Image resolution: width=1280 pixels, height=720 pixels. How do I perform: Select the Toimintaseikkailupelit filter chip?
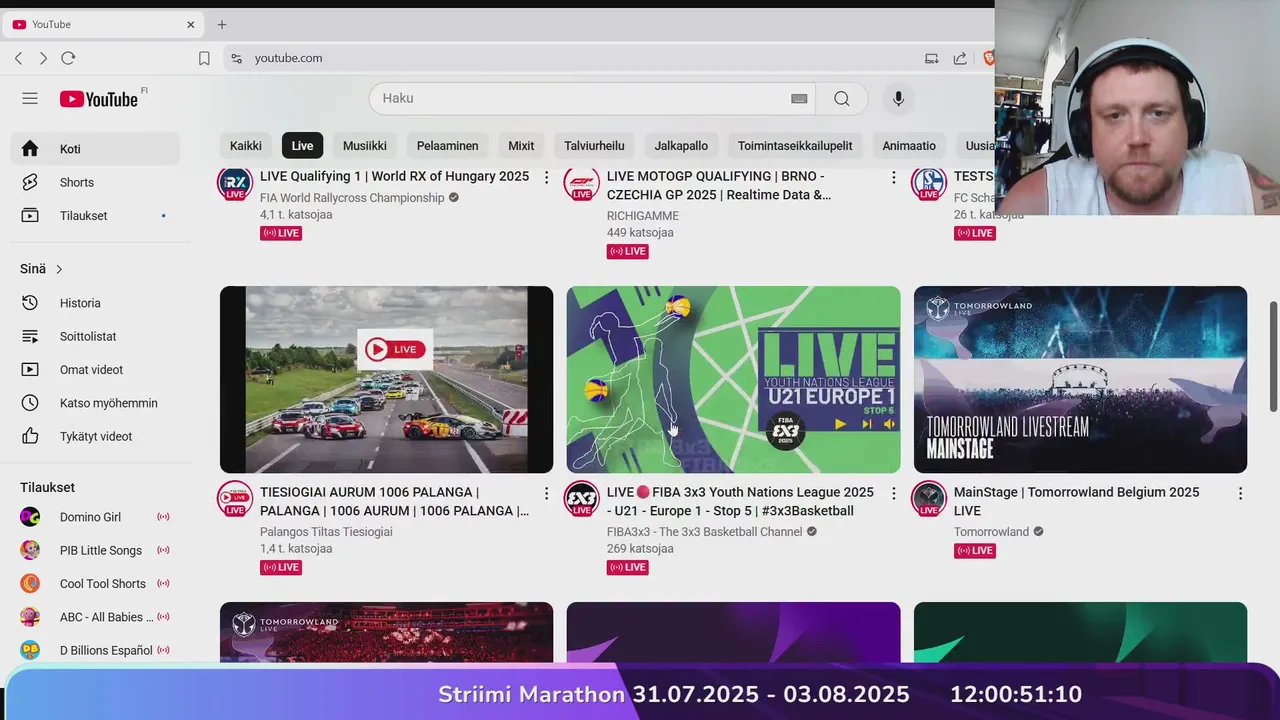pos(795,146)
